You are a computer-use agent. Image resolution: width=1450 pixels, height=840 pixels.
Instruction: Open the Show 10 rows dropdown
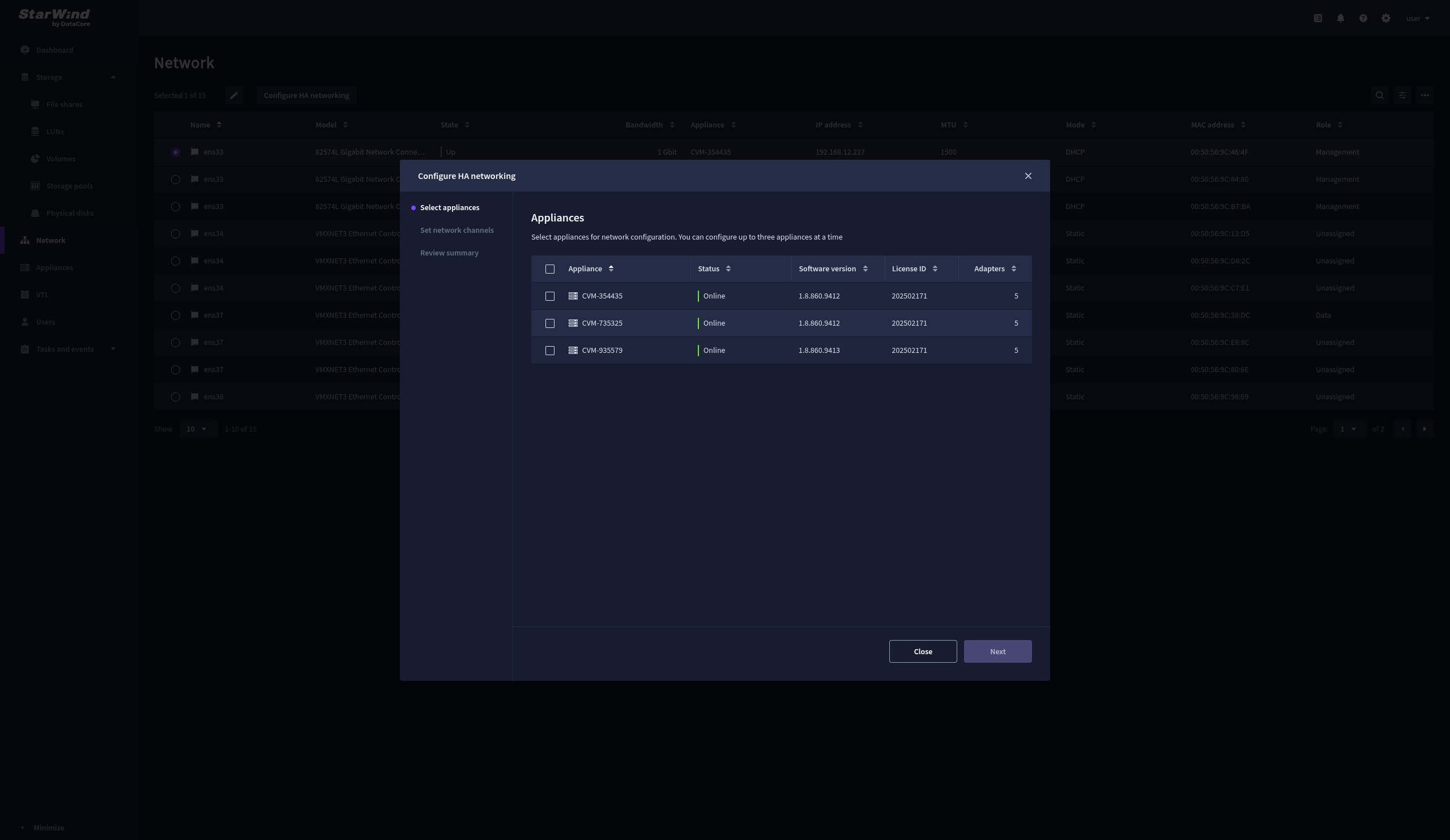tap(197, 429)
